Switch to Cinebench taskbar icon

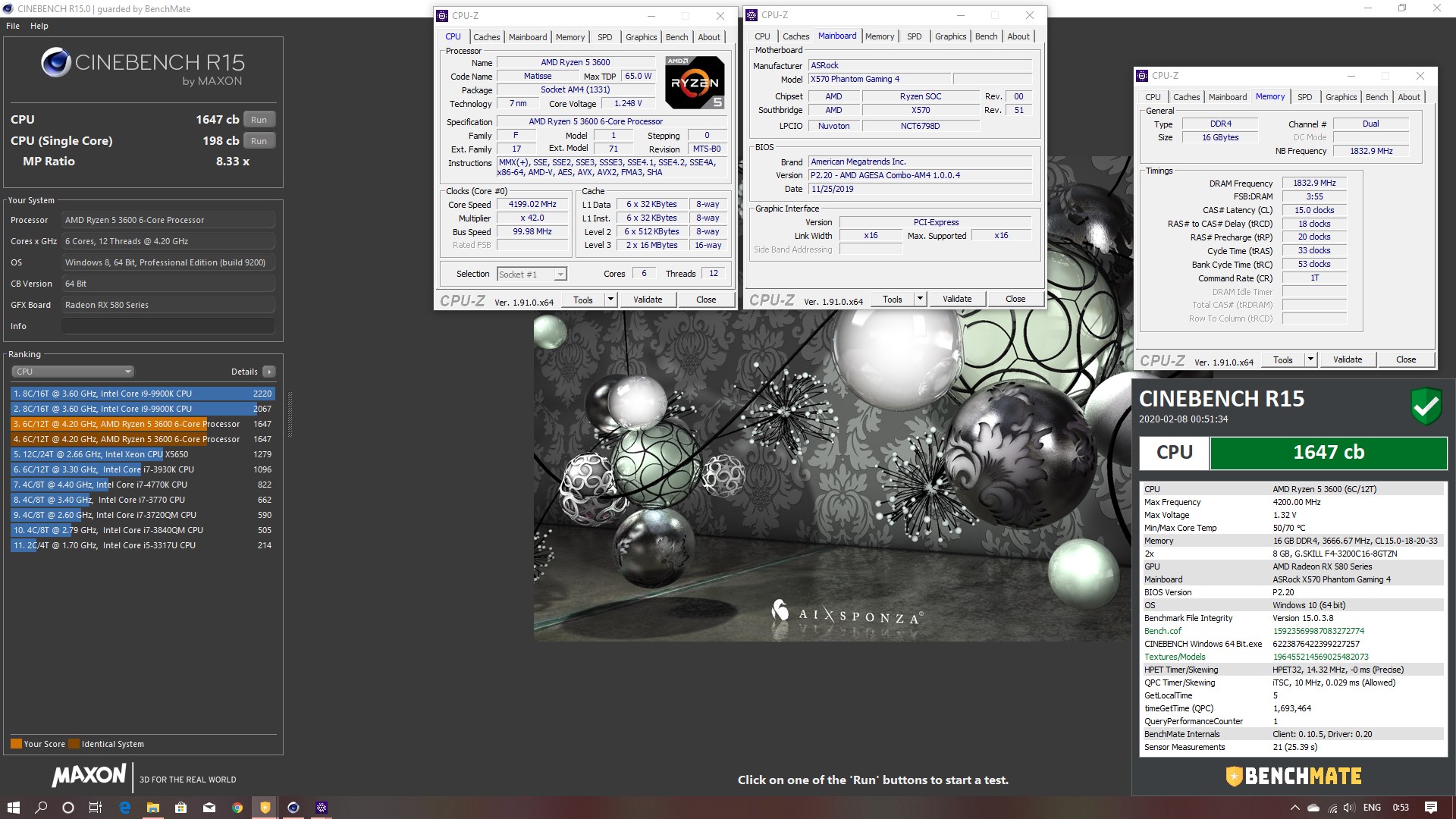coord(293,808)
